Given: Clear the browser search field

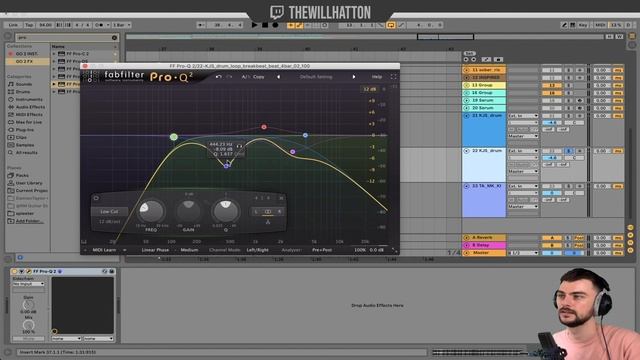Looking at the screenshot, I should click(x=114, y=38).
